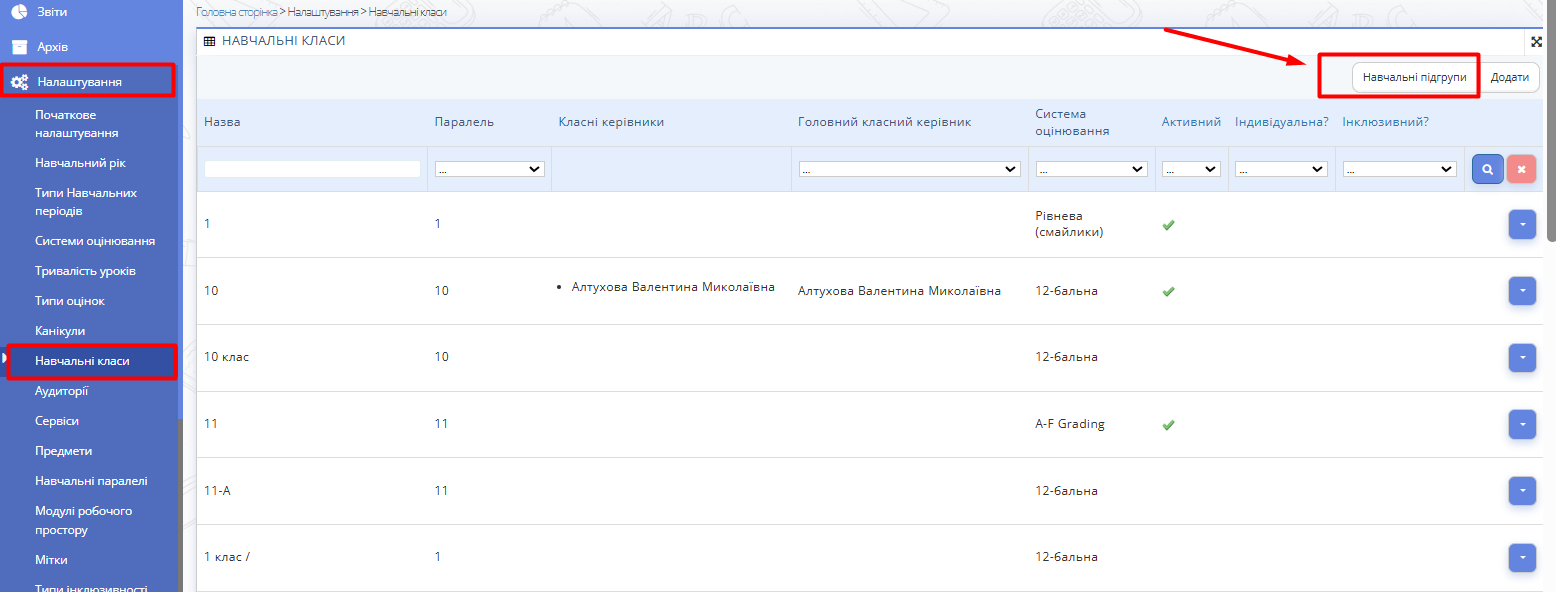Click the red clear-filter X button
1556x592 pixels.
click(1521, 169)
